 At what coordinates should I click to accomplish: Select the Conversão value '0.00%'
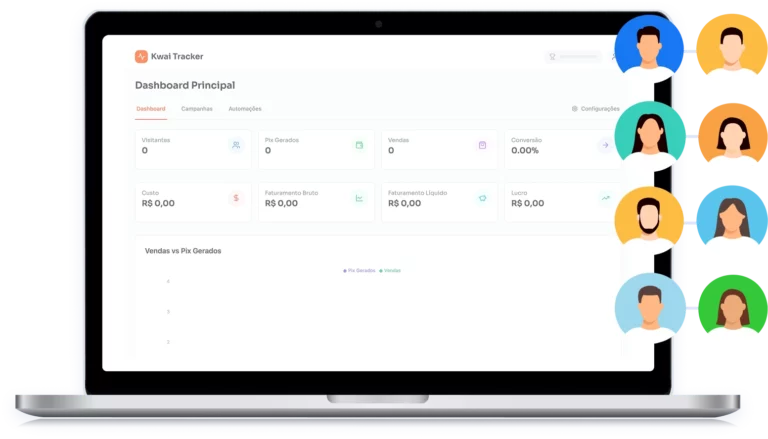[x=525, y=150]
